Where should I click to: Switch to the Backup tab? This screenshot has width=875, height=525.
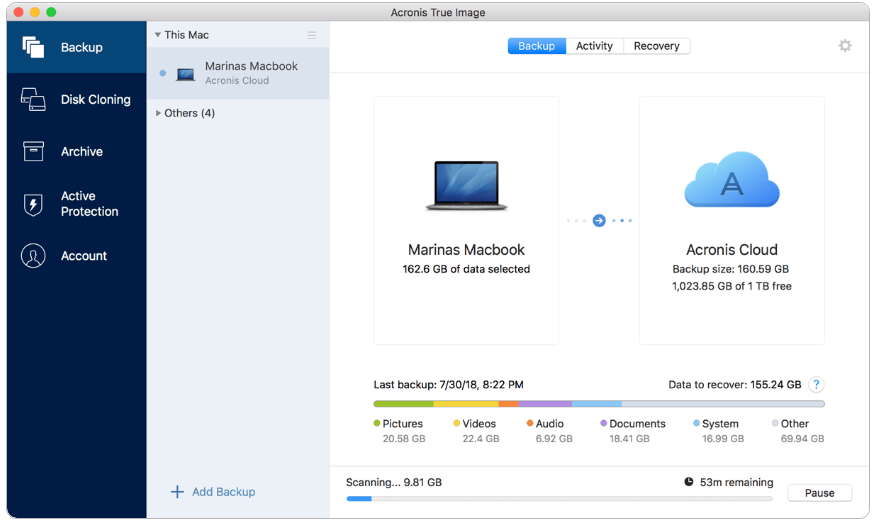[x=536, y=46]
